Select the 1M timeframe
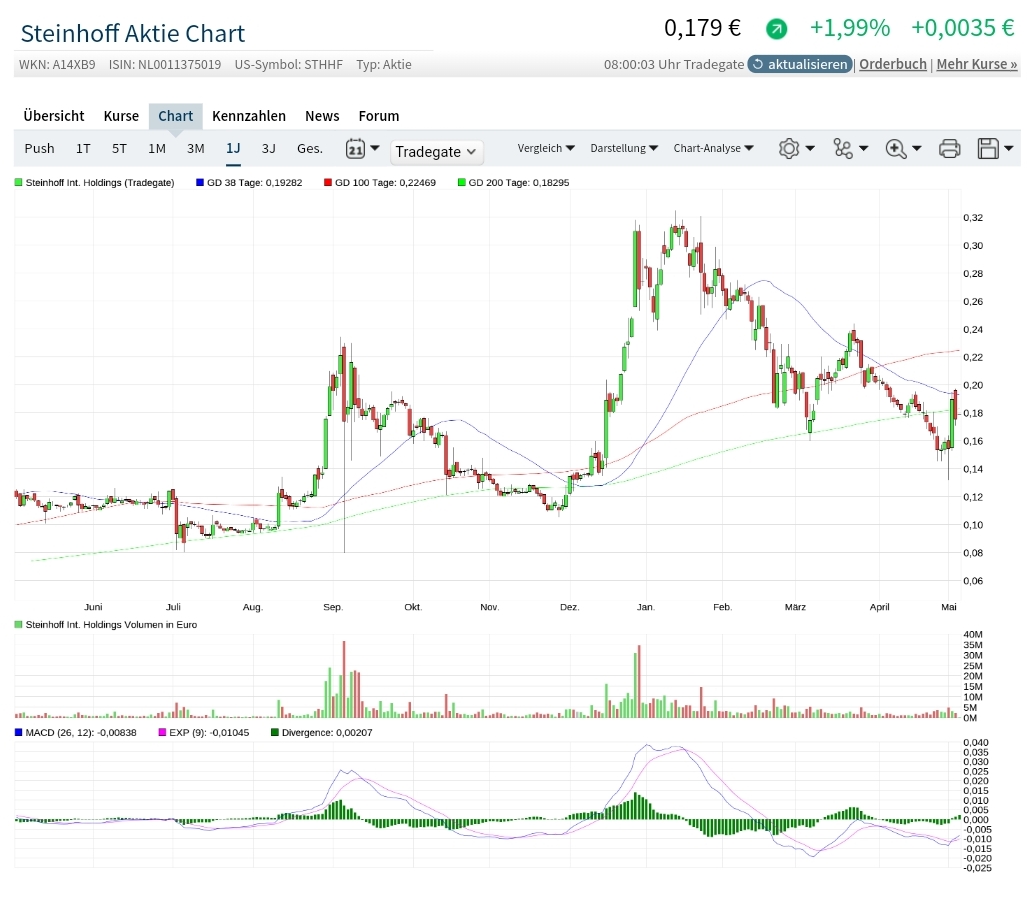Image resolution: width=1032 pixels, height=899 pixels. click(157, 149)
